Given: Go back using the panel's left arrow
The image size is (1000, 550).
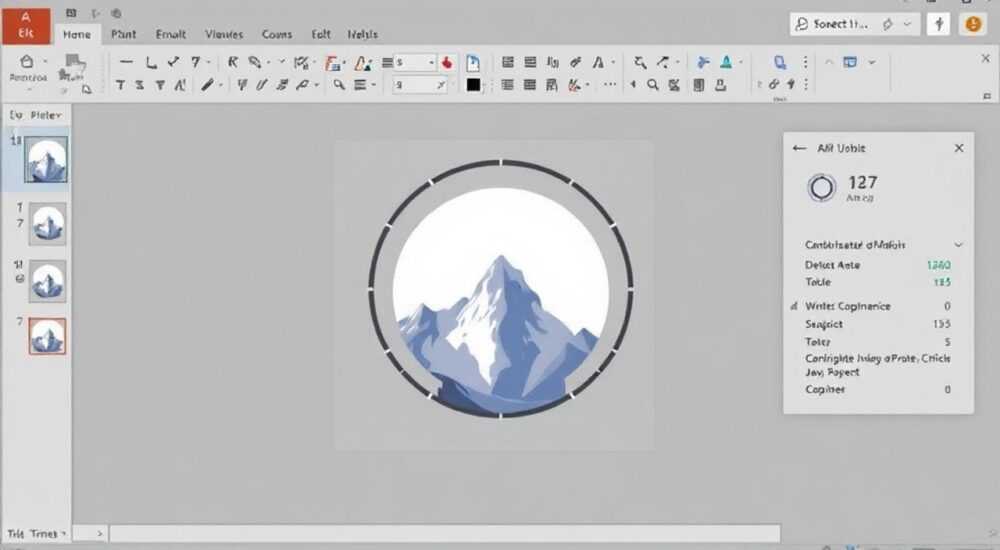Looking at the screenshot, I should (799, 148).
